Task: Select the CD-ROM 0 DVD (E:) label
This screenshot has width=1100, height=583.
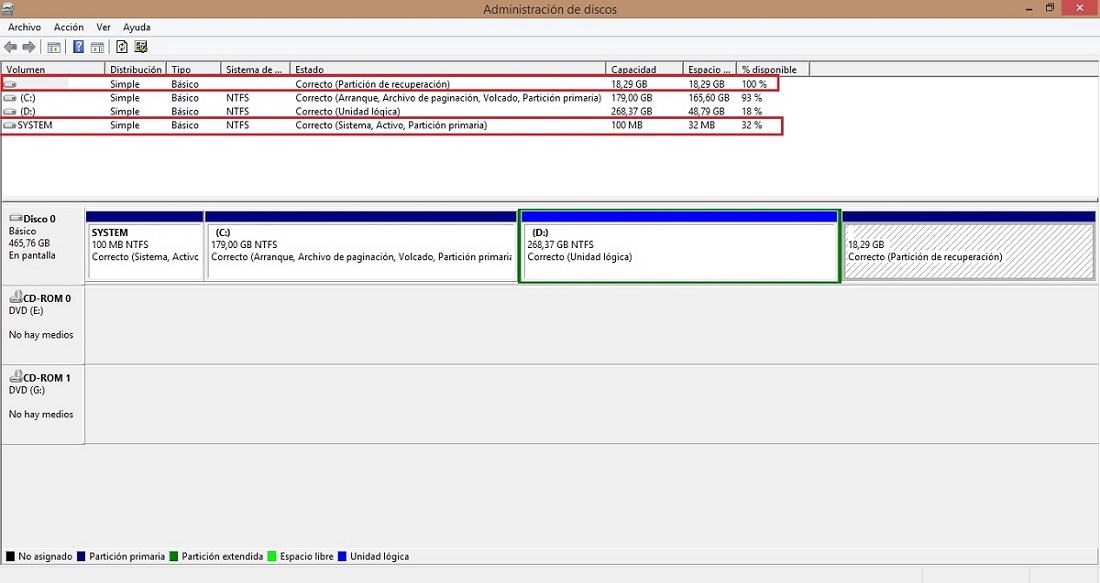Action: 43,323
